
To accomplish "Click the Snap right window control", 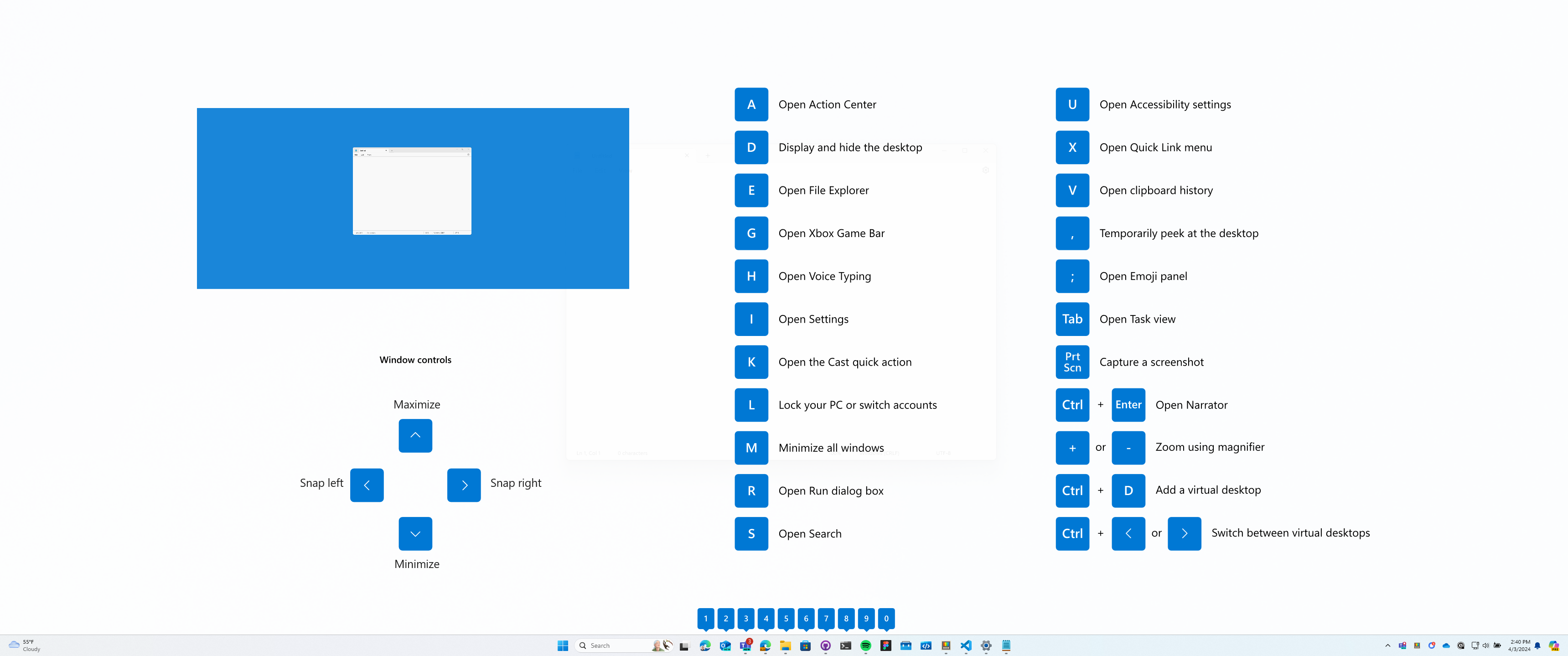I will click(x=463, y=484).
